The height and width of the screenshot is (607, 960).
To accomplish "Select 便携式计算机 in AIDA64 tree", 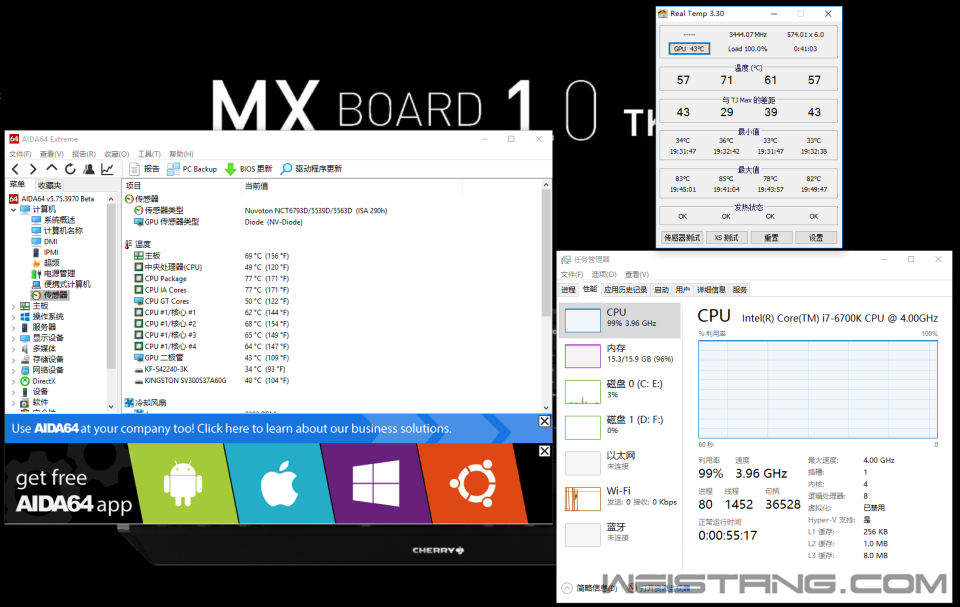I will tap(61, 284).
